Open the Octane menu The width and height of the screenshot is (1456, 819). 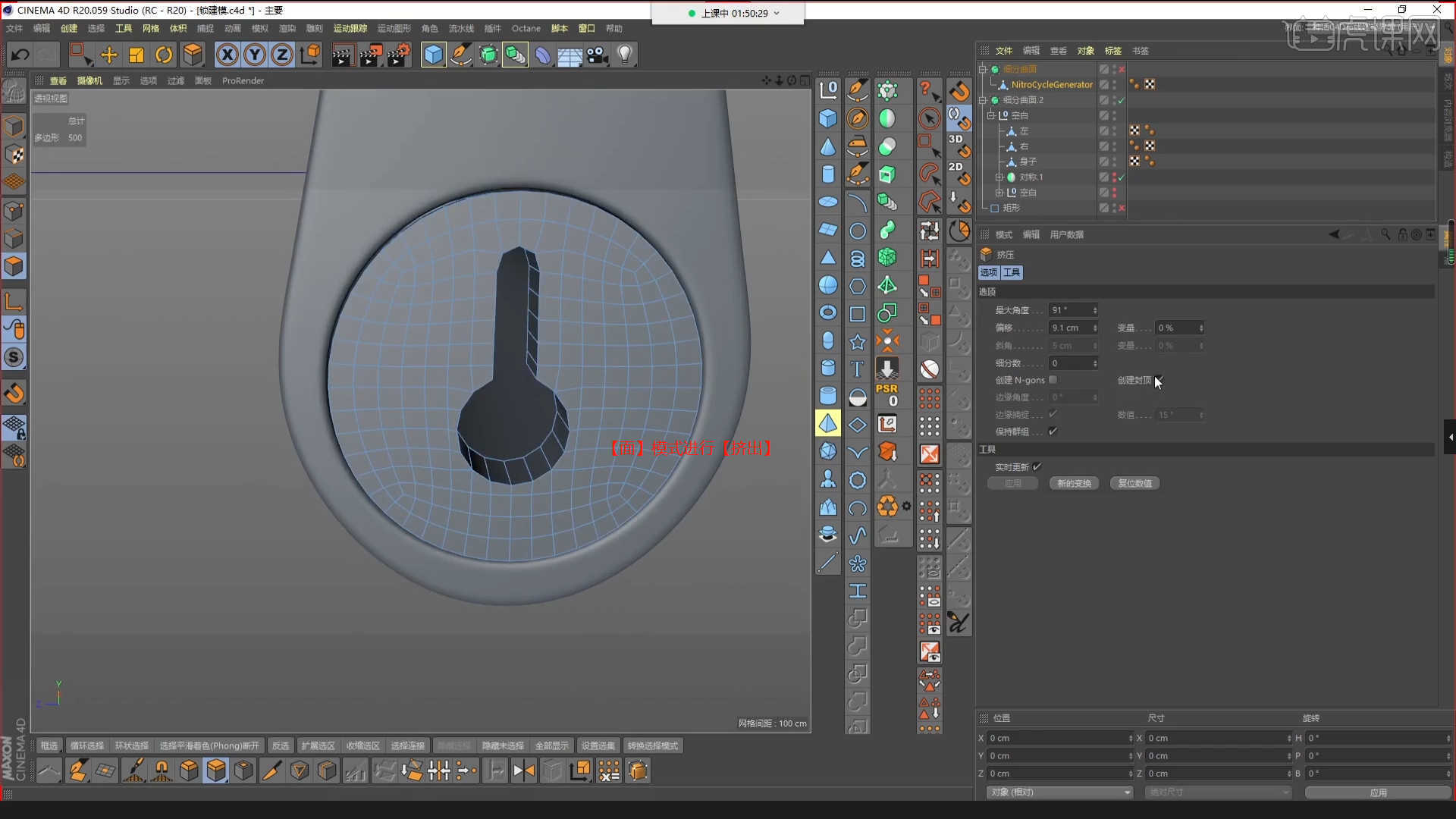[526, 28]
